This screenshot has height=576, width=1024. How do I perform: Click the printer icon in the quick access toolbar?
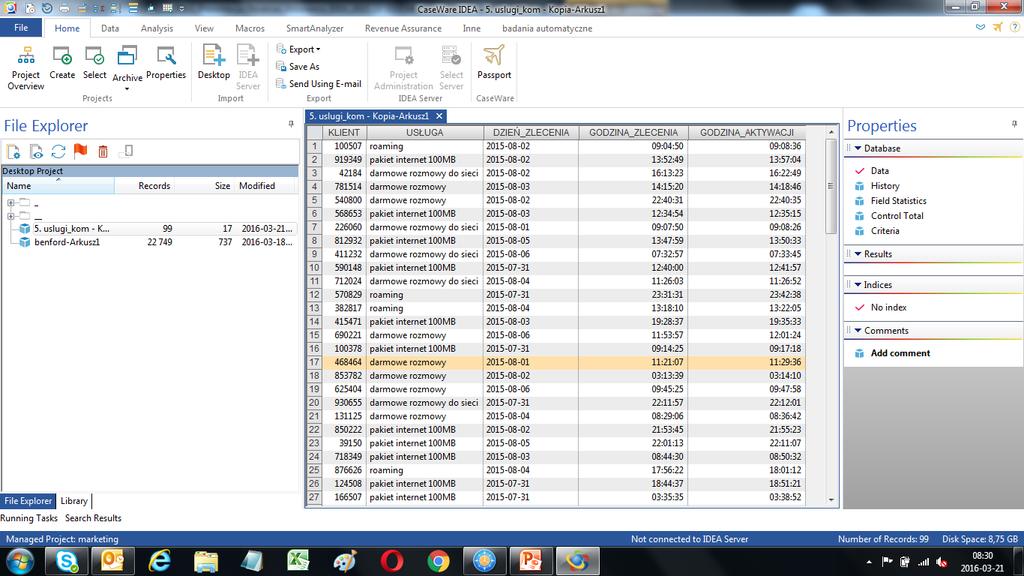64,8
